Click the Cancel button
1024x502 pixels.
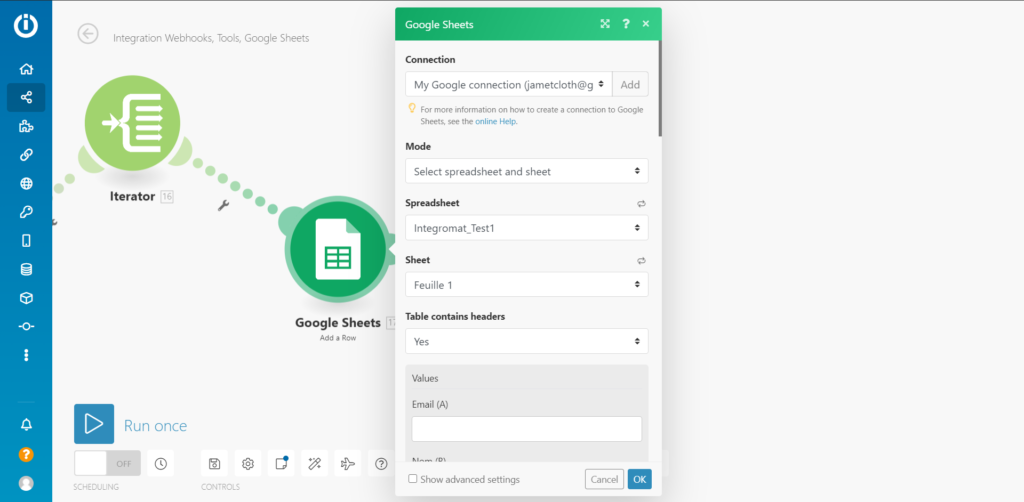(604, 479)
